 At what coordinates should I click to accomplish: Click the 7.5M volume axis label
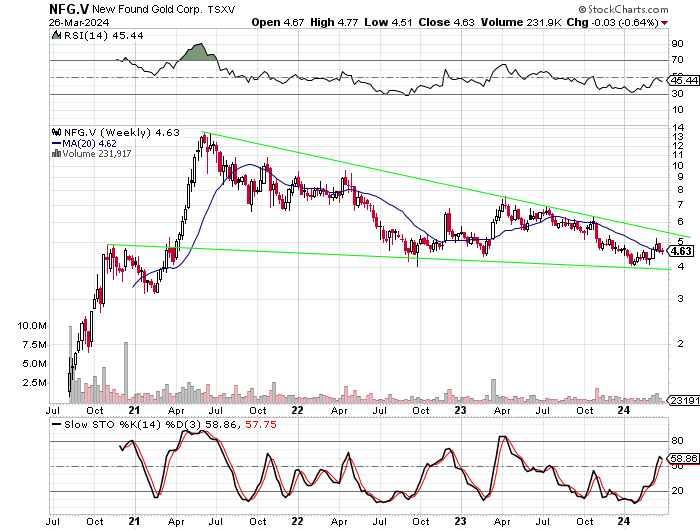(35, 345)
